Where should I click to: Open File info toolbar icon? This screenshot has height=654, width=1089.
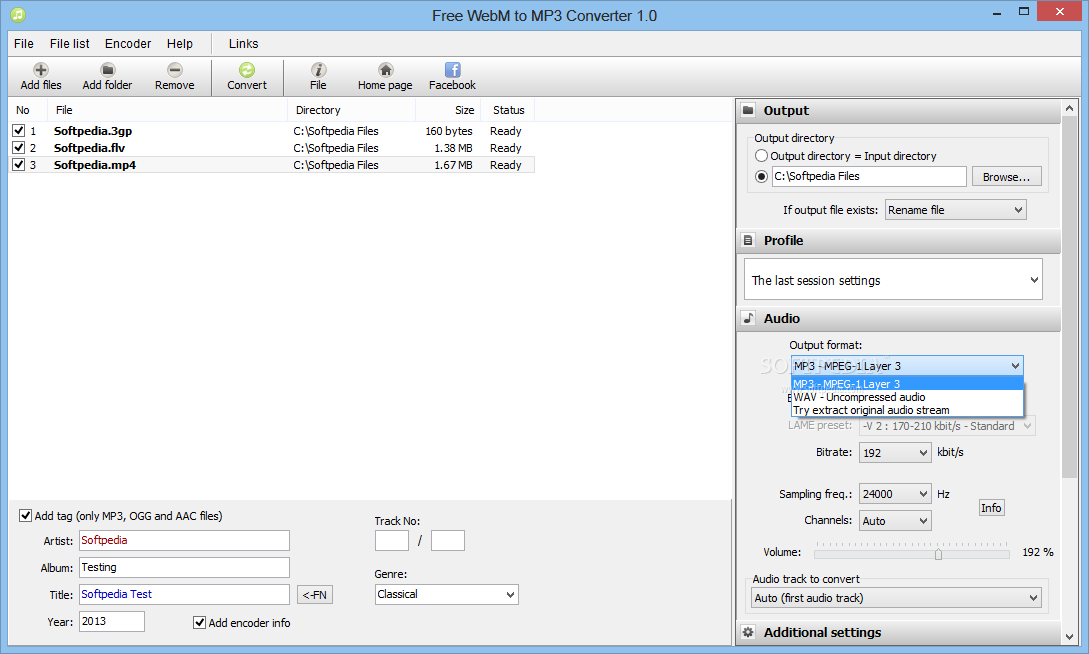[318, 69]
